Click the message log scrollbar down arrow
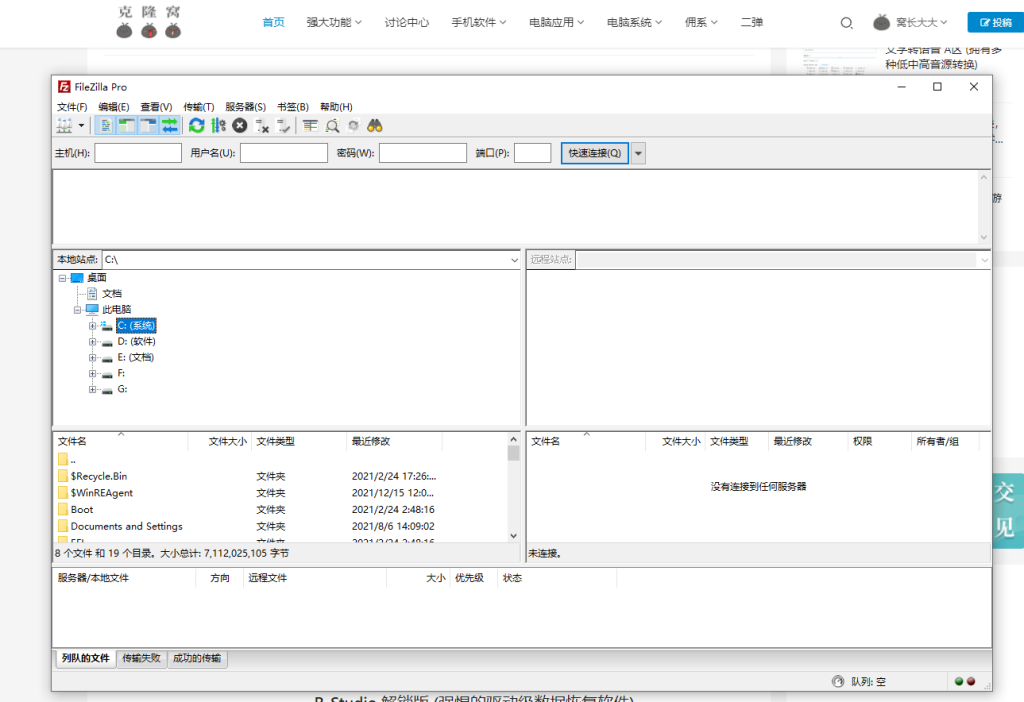The height and width of the screenshot is (702, 1024). 984,238
